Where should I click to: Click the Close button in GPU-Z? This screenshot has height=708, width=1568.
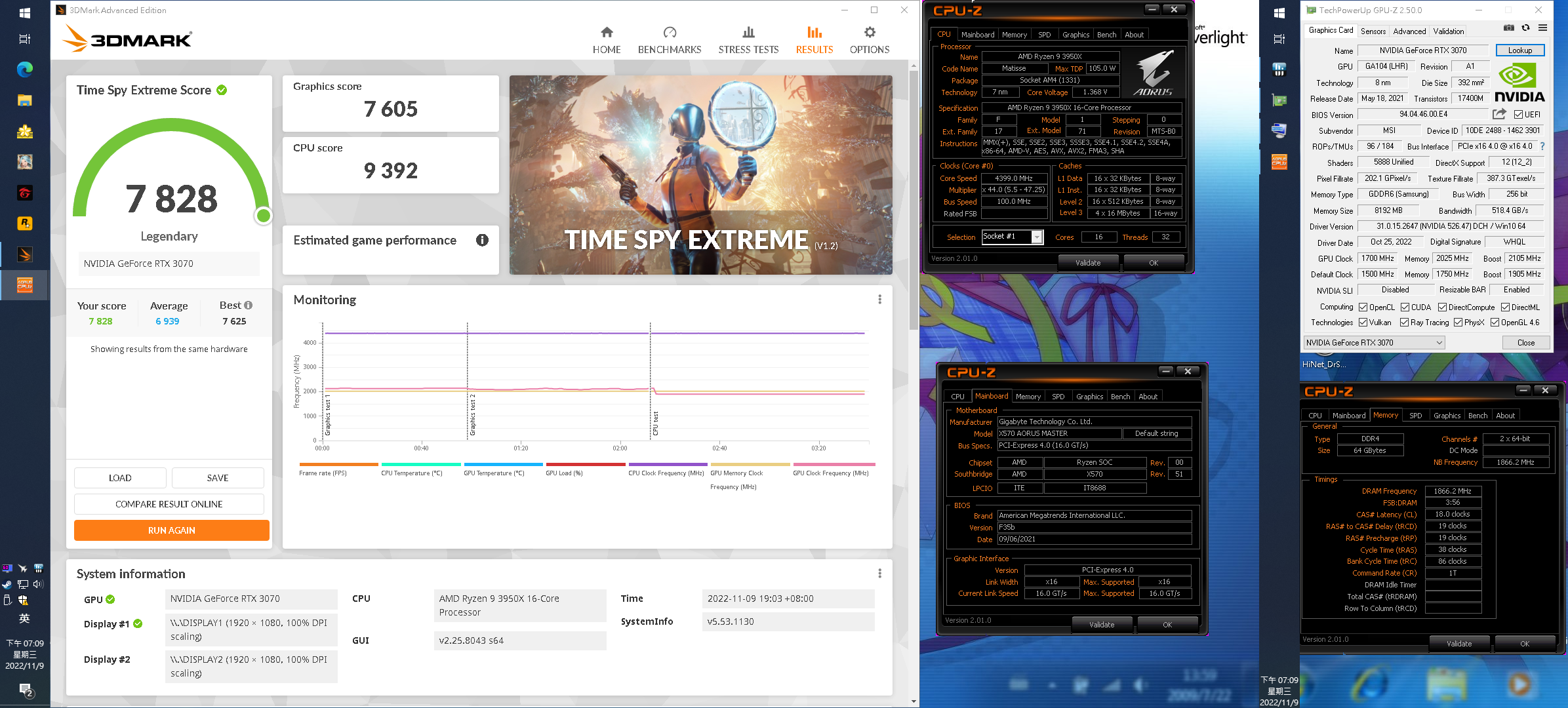tap(1526, 342)
